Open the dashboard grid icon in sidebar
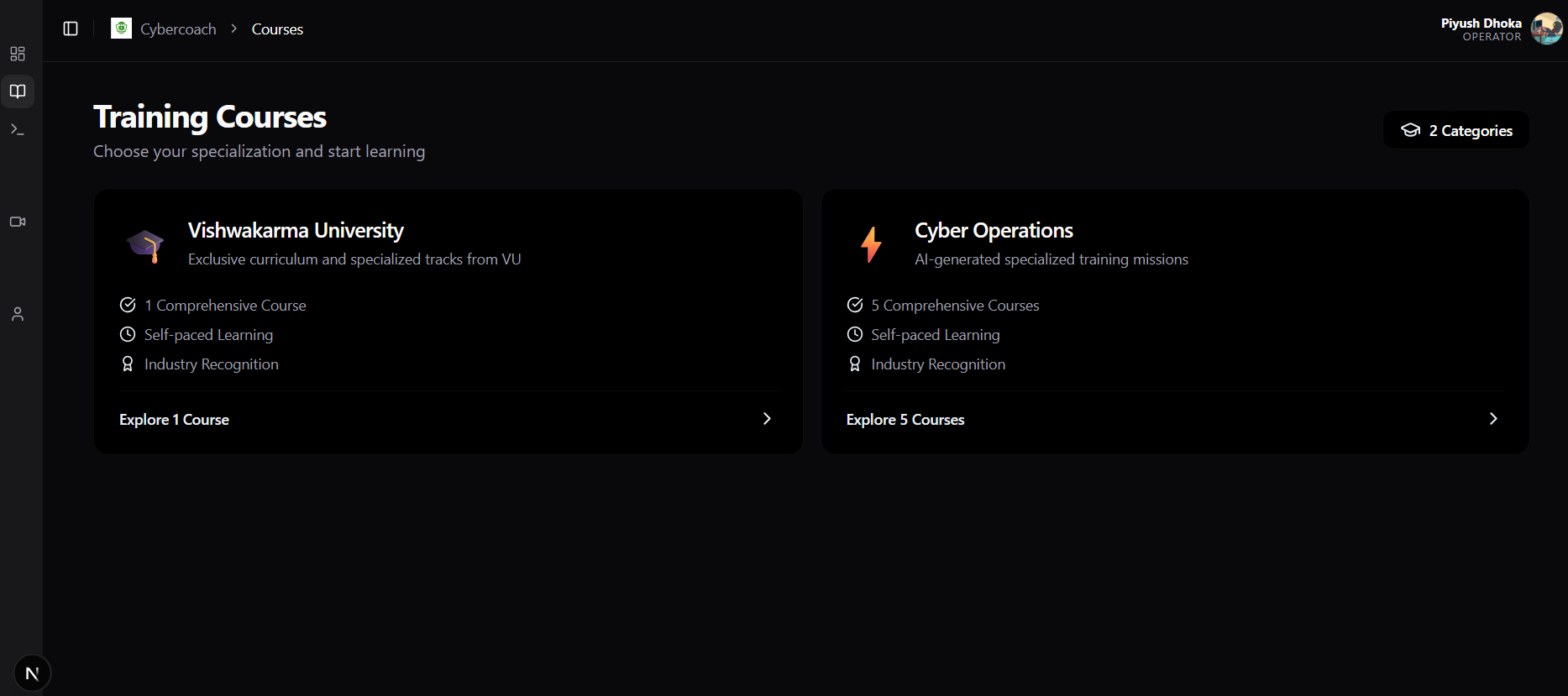This screenshot has width=1568, height=696. click(18, 54)
